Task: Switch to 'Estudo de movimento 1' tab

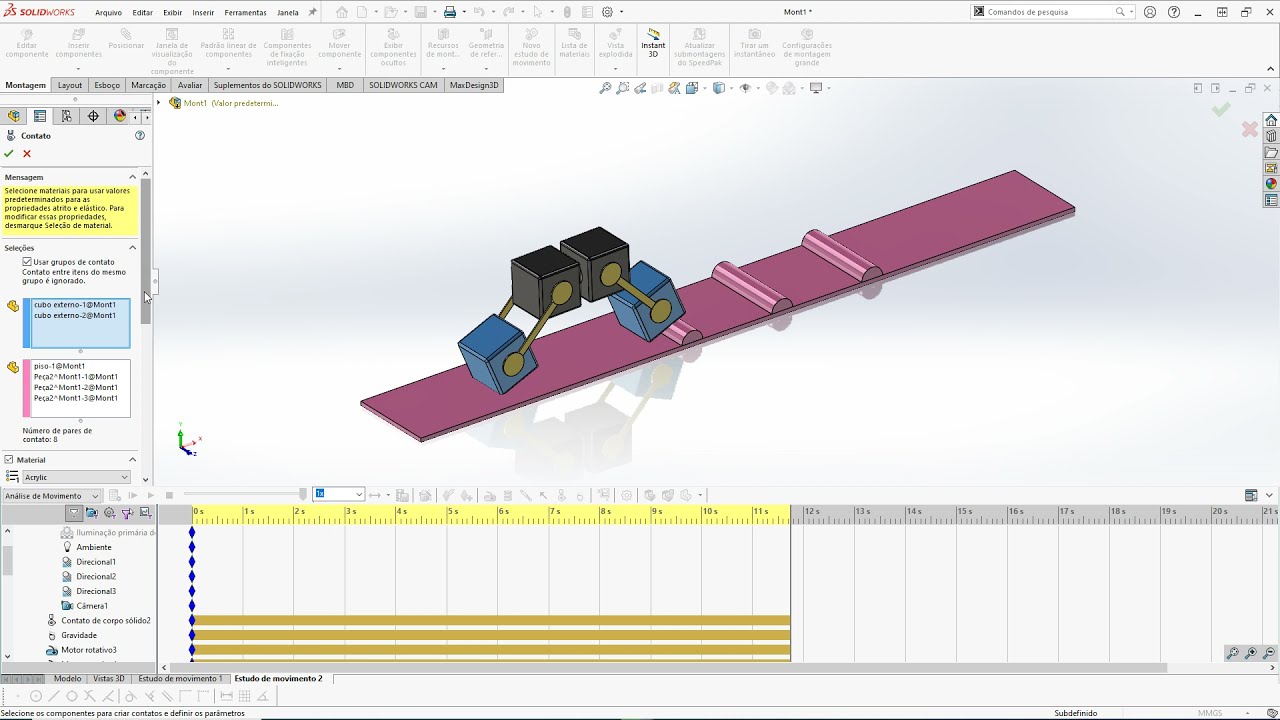Action: pos(180,679)
